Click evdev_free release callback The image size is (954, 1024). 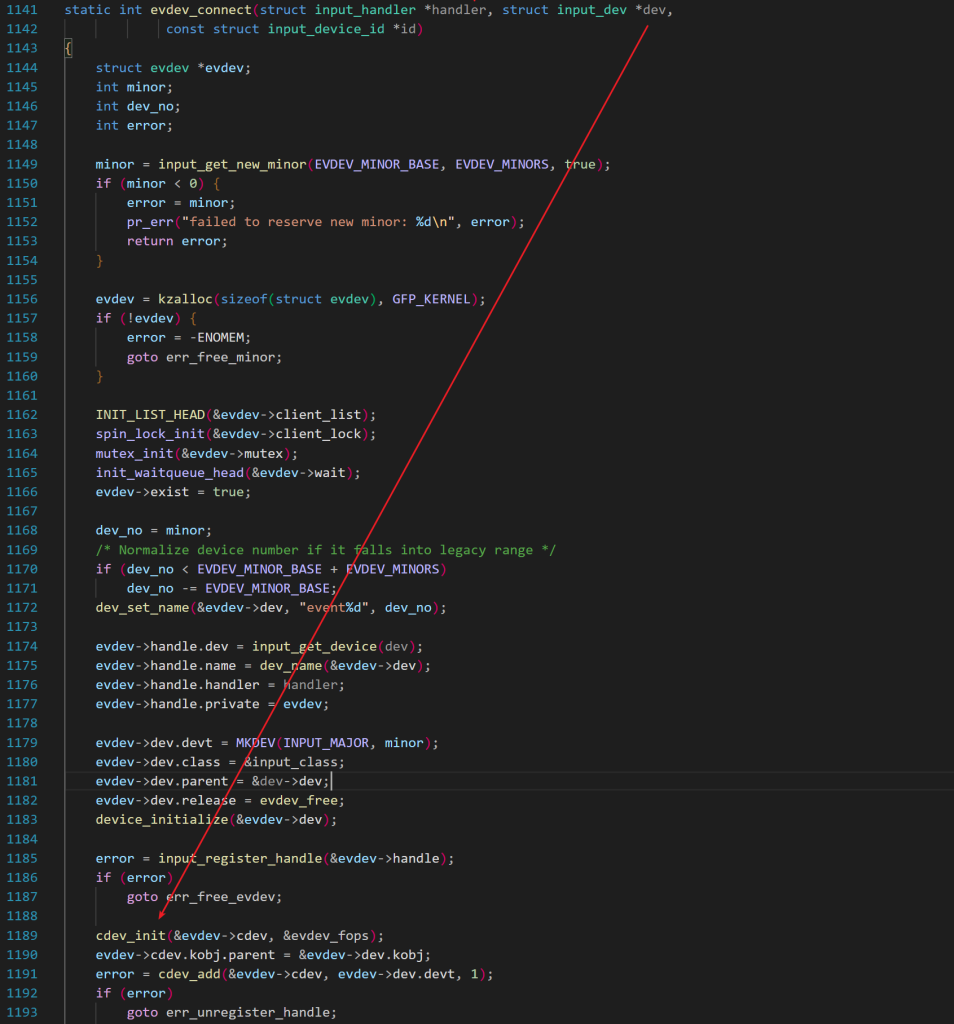pos(298,801)
